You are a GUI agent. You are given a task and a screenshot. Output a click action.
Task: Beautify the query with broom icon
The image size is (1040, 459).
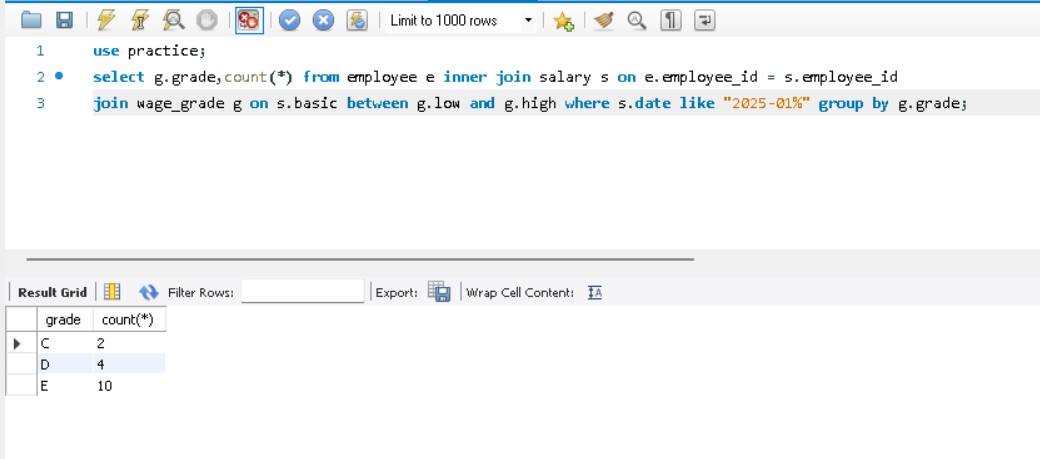603,21
